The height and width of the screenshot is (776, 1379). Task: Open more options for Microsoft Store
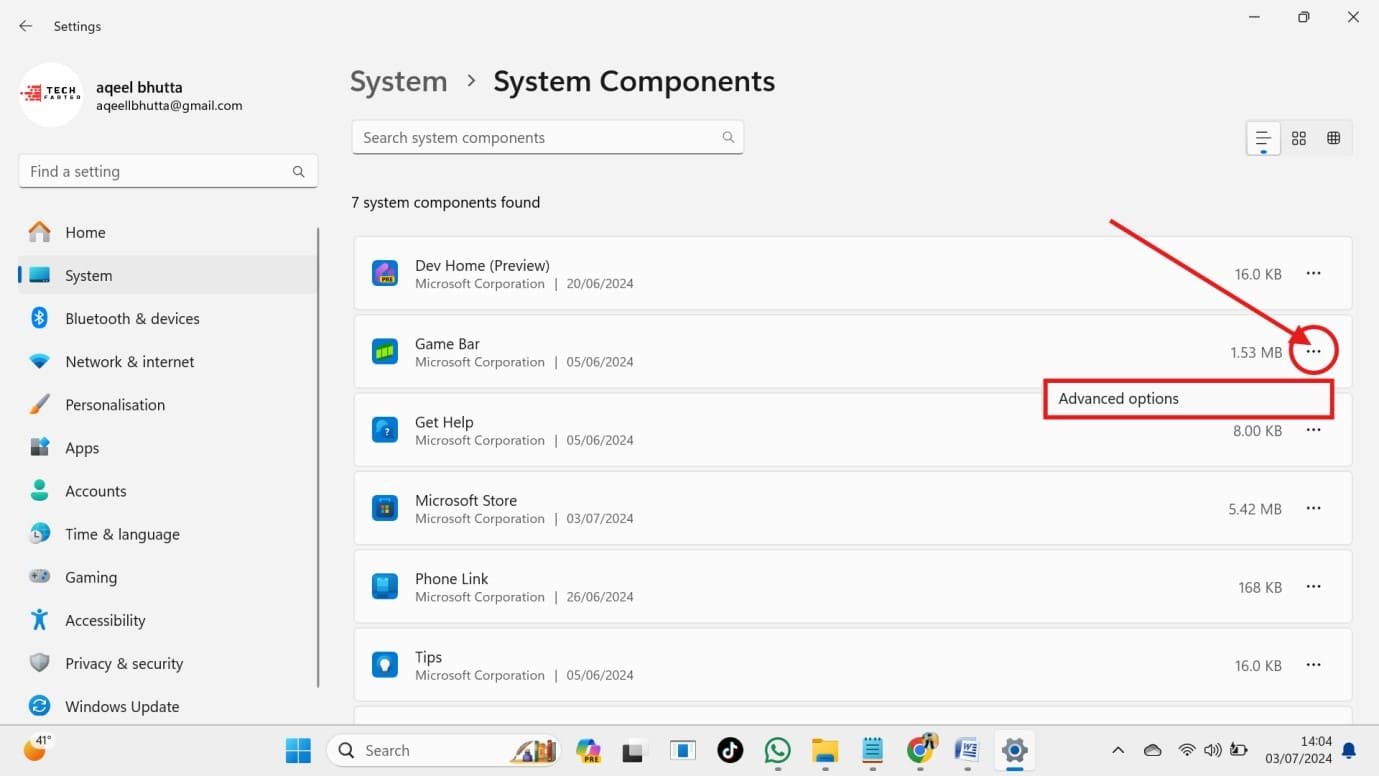(x=1313, y=508)
